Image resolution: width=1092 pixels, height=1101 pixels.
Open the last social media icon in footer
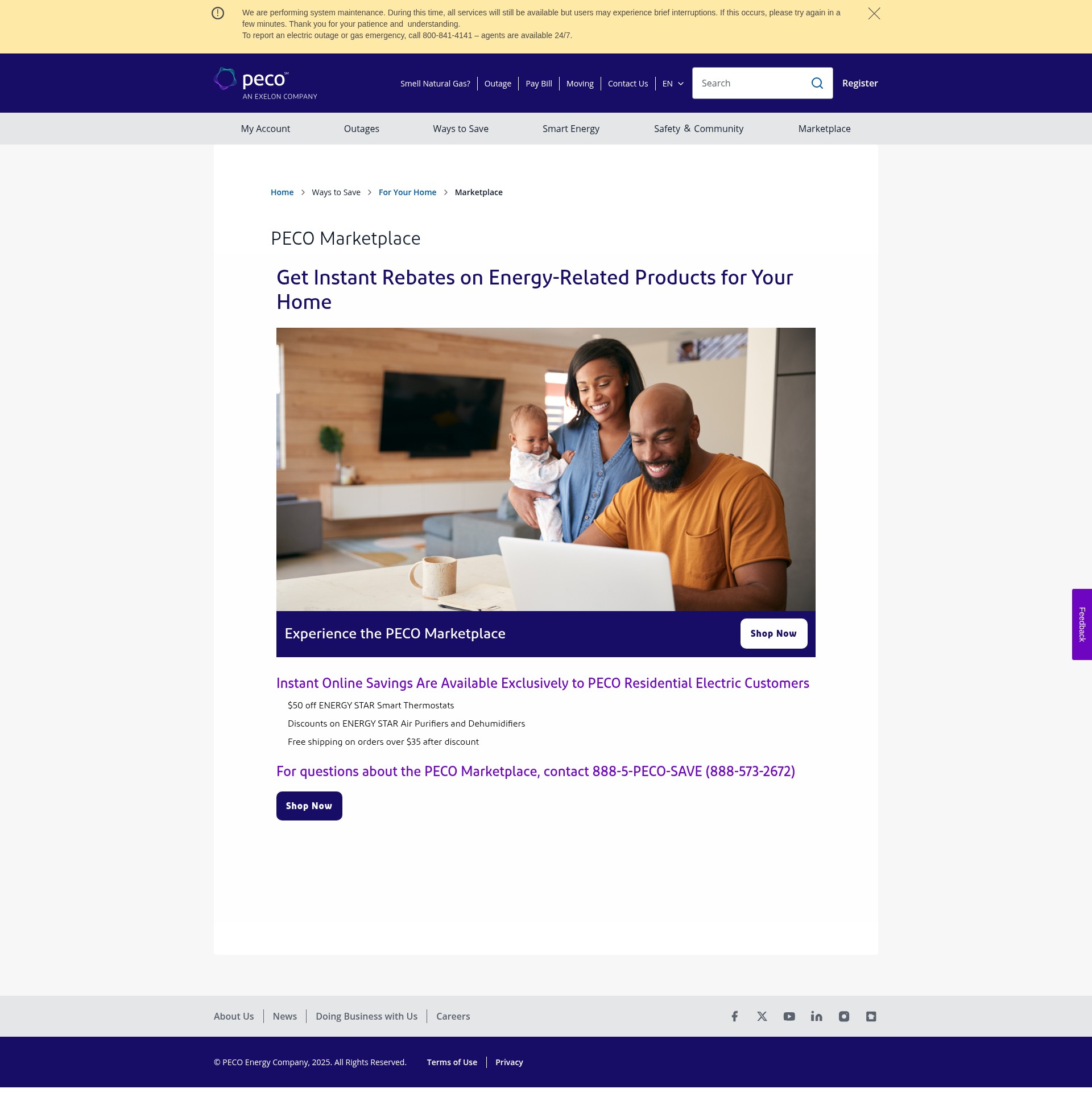[871, 1016]
